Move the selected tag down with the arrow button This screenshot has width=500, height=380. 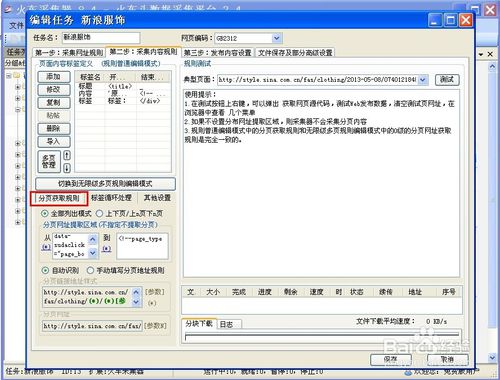(x=67, y=168)
